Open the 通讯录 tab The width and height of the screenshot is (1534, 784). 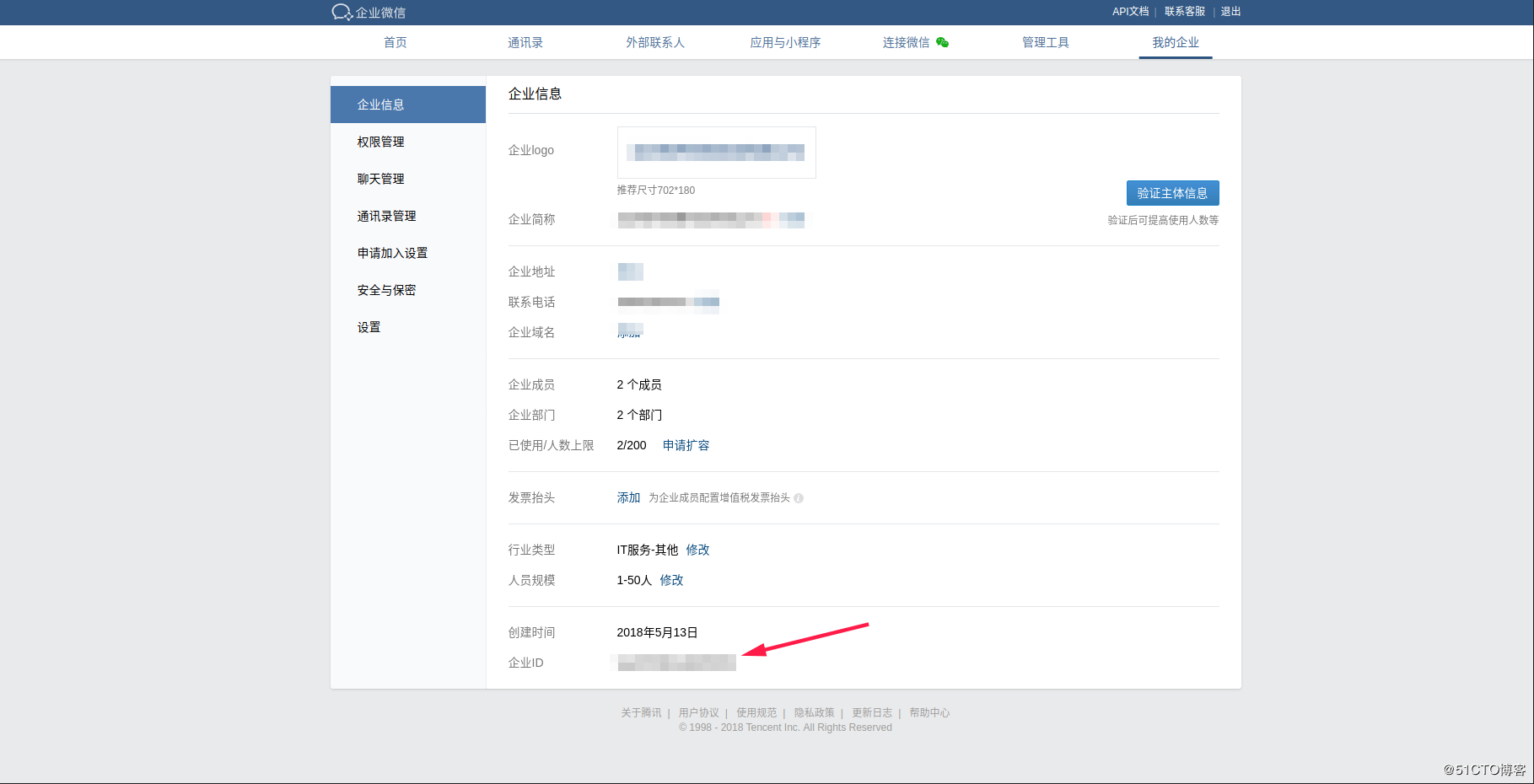[525, 42]
